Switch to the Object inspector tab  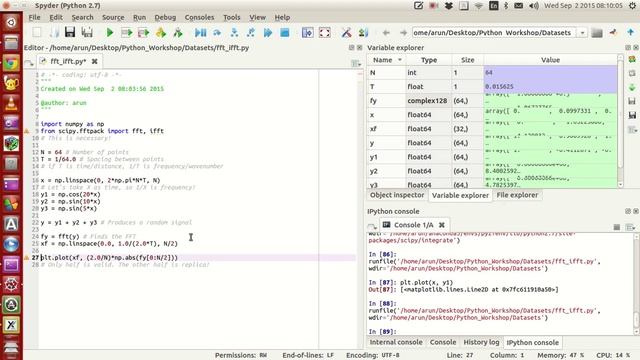click(397, 195)
